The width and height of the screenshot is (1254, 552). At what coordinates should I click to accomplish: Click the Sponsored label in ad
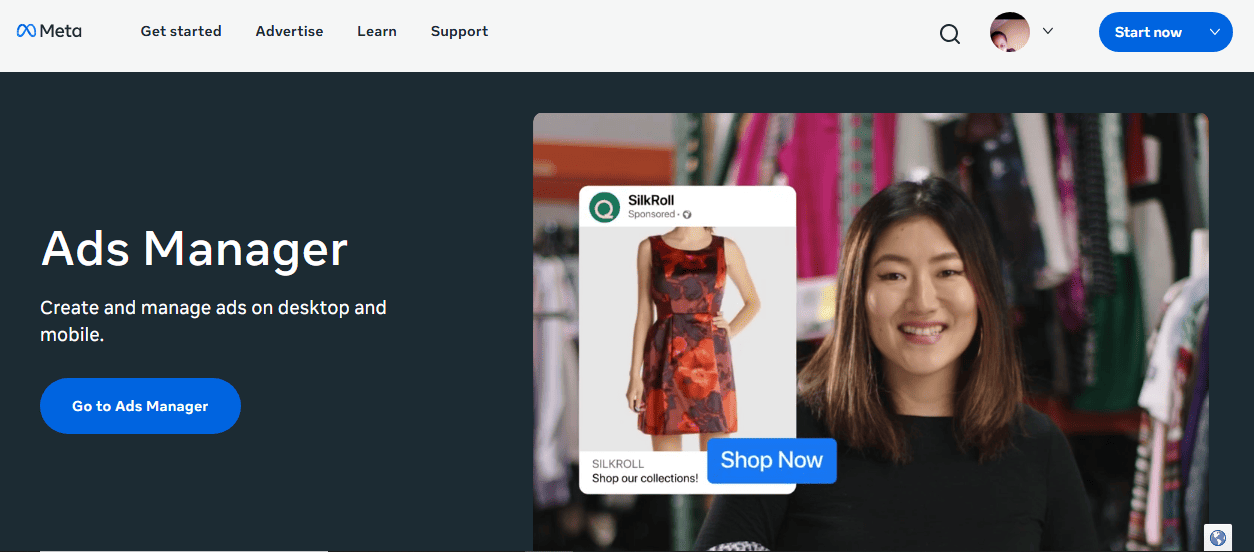coord(652,214)
